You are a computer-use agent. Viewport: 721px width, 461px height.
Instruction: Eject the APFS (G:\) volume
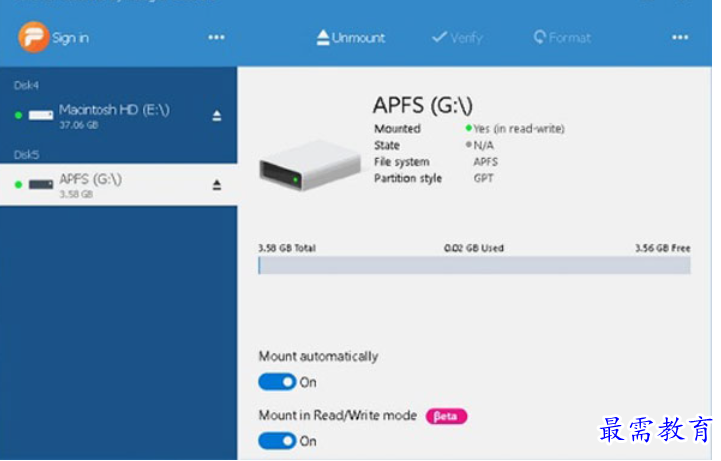pos(217,185)
